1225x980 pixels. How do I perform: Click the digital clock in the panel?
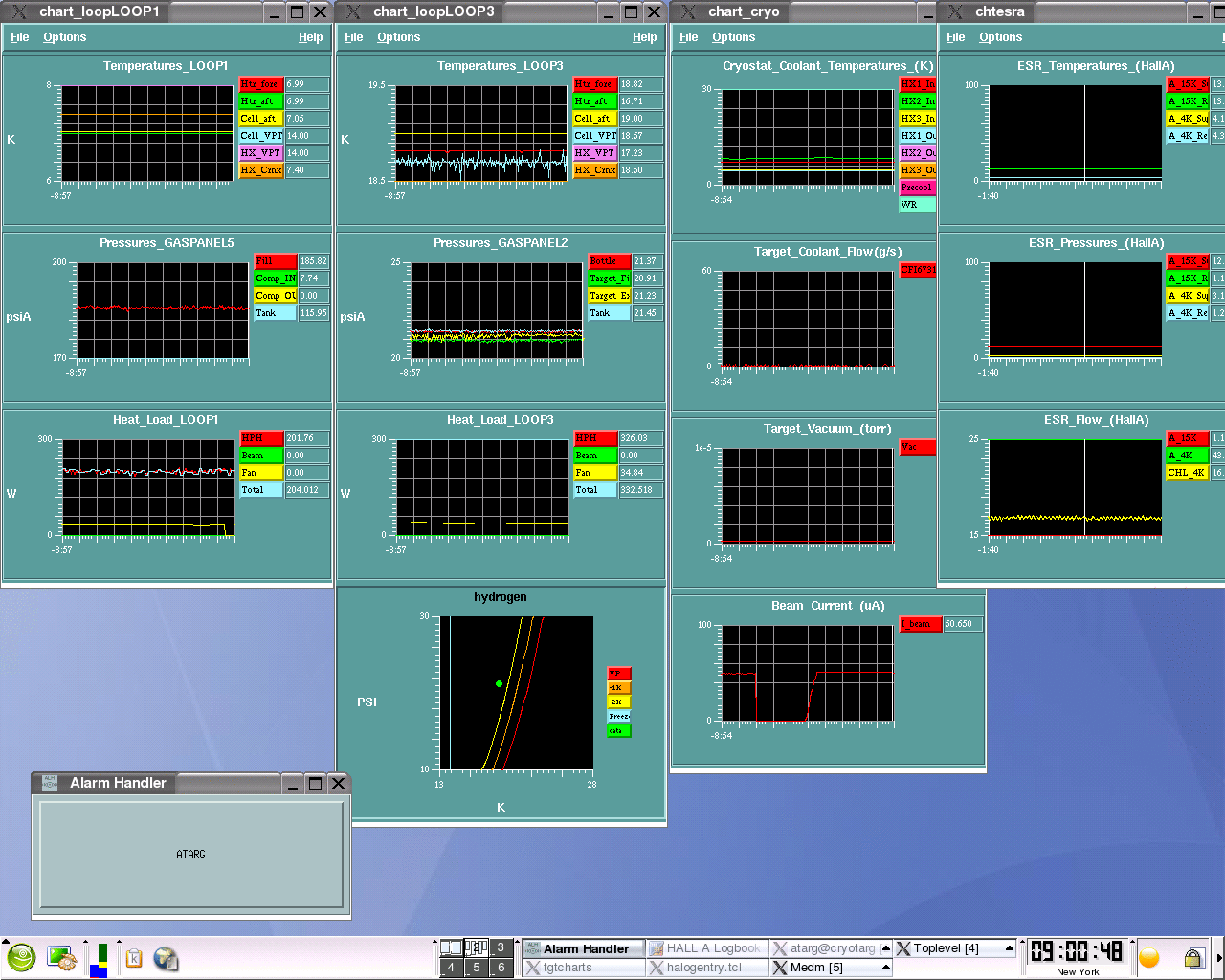pos(1077,951)
